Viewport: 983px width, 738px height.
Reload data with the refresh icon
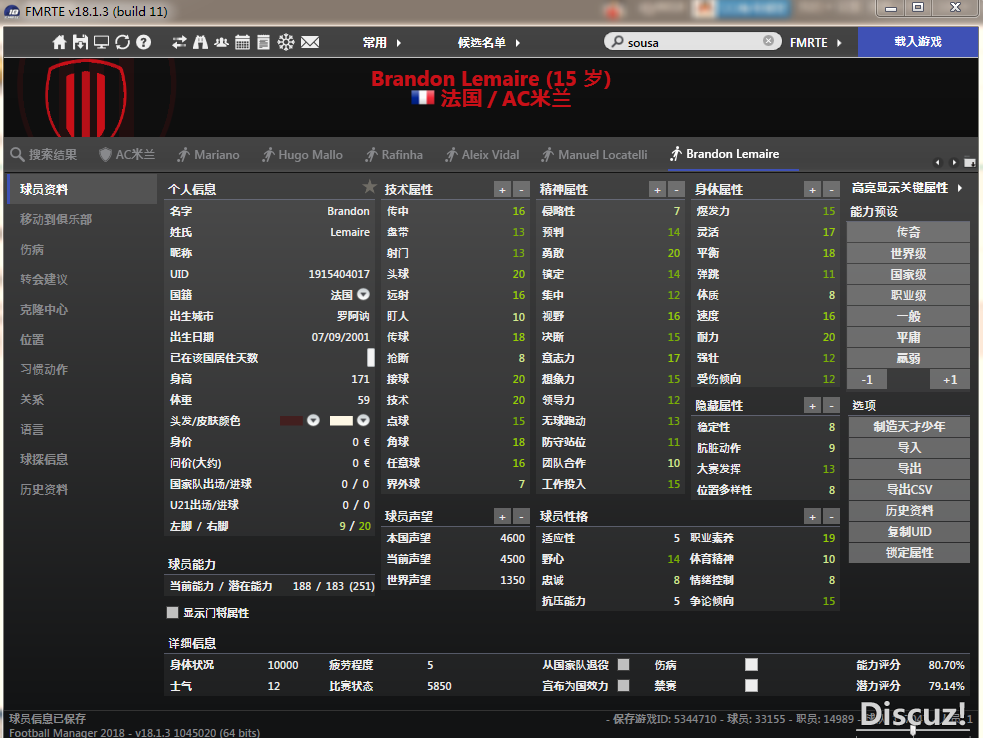coord(122,42)
